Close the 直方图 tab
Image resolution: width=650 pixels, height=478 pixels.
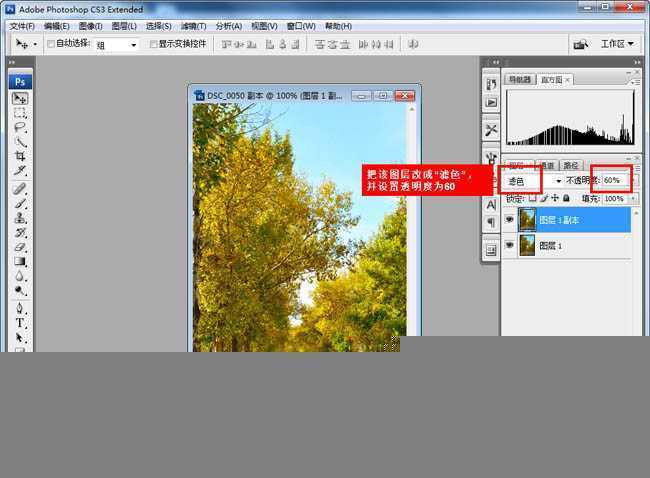[x=568, y=80]
